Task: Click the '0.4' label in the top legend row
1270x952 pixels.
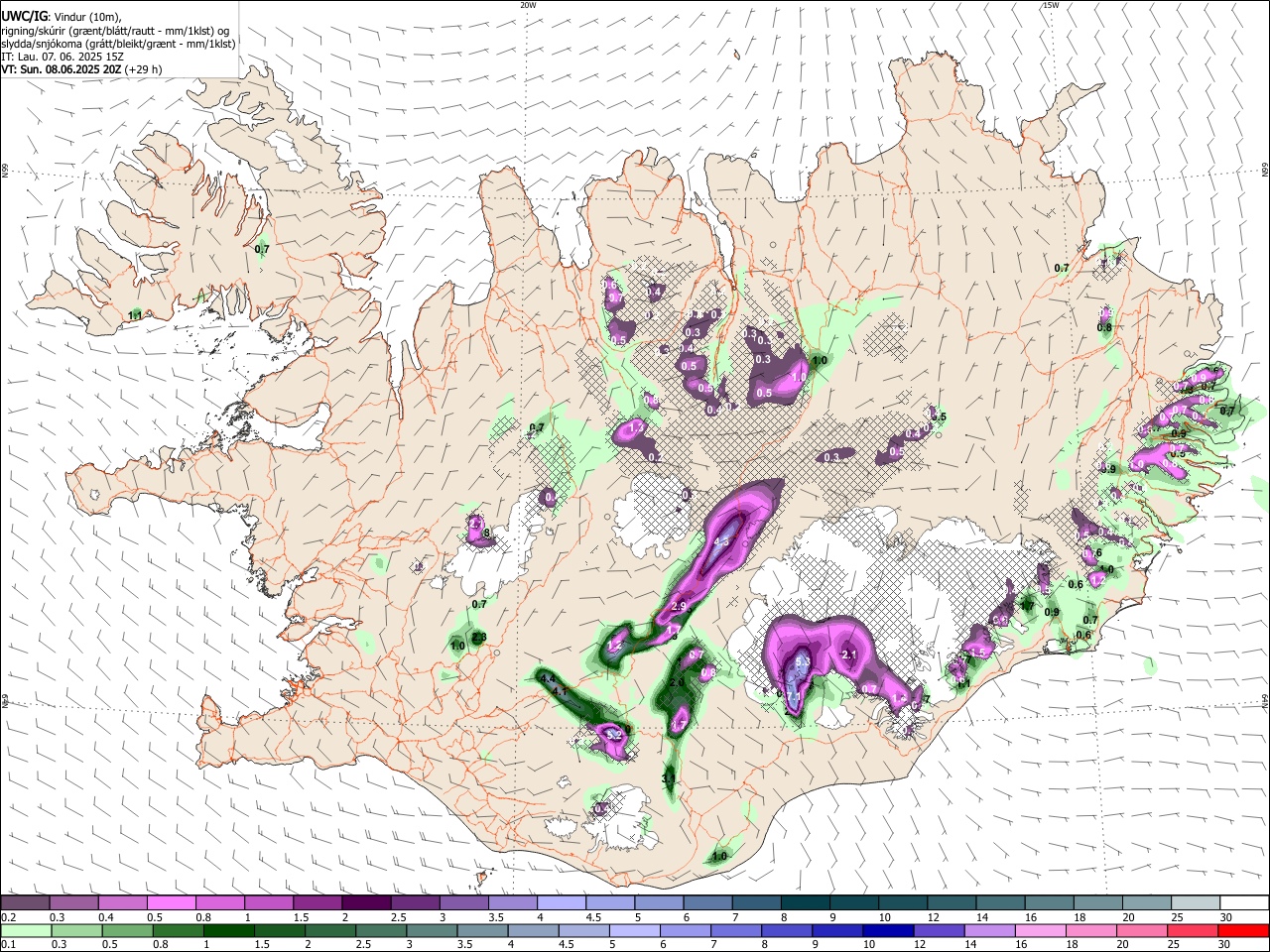Action: [106, 917]
